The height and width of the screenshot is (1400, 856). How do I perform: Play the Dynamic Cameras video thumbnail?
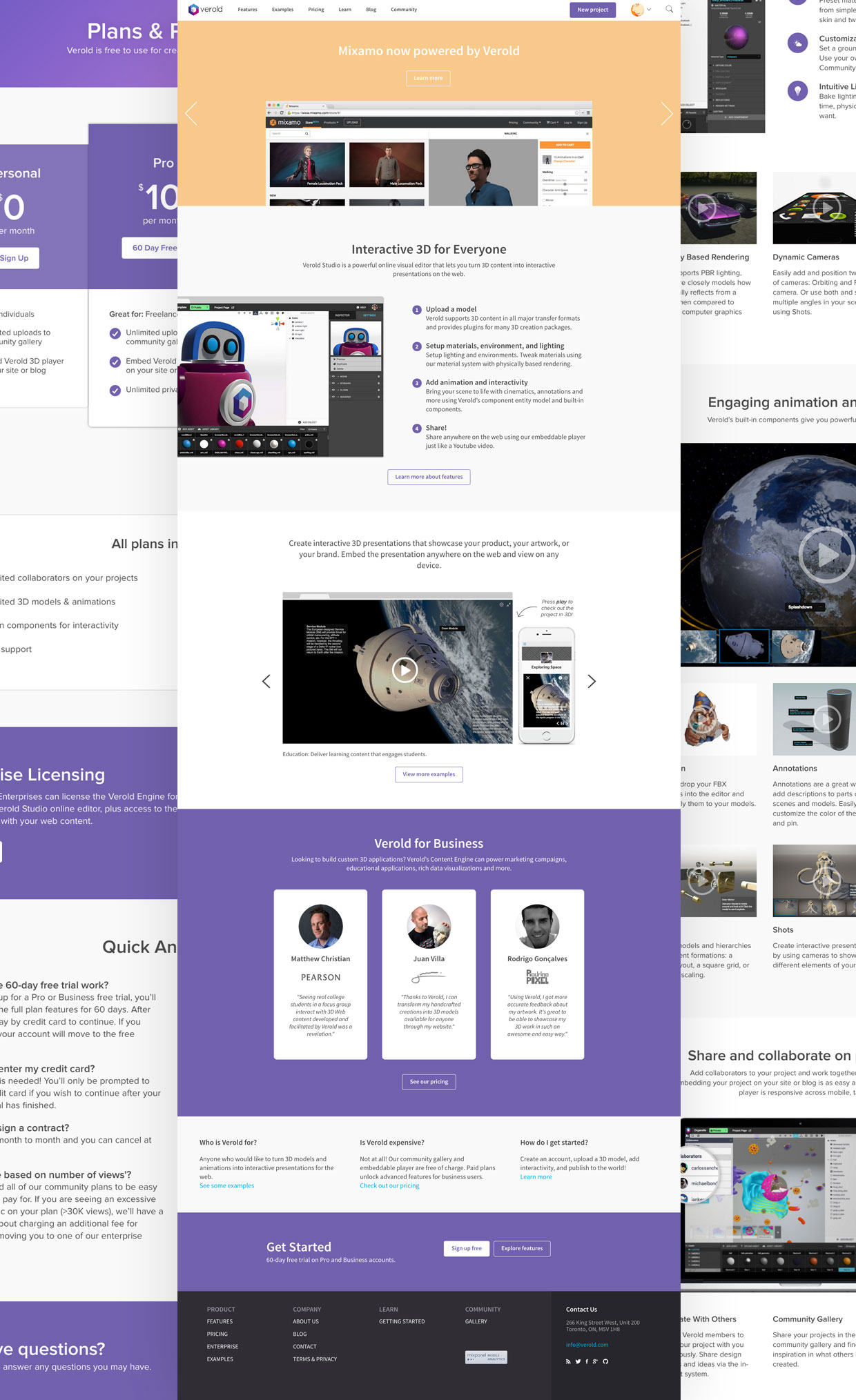point(827,208)
